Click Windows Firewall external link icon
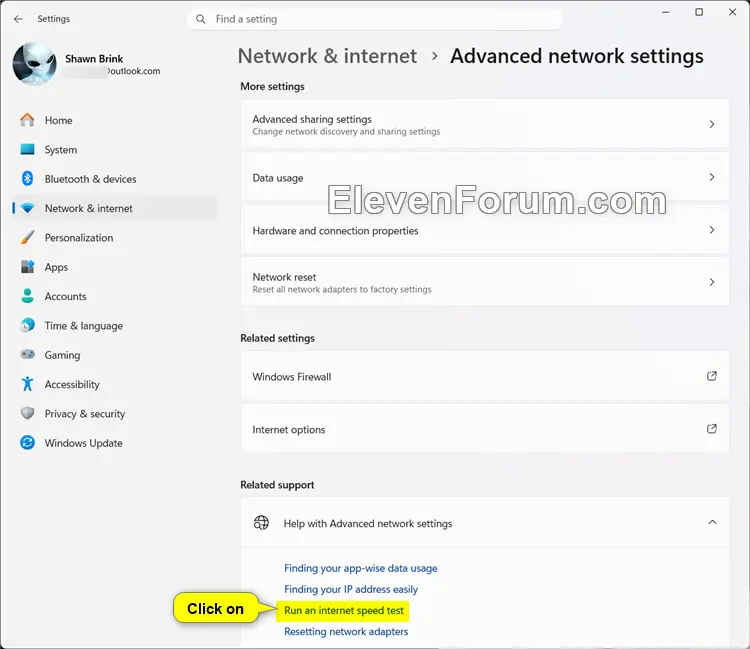Screen dimensions: 750x649 [x=712, y=376]
